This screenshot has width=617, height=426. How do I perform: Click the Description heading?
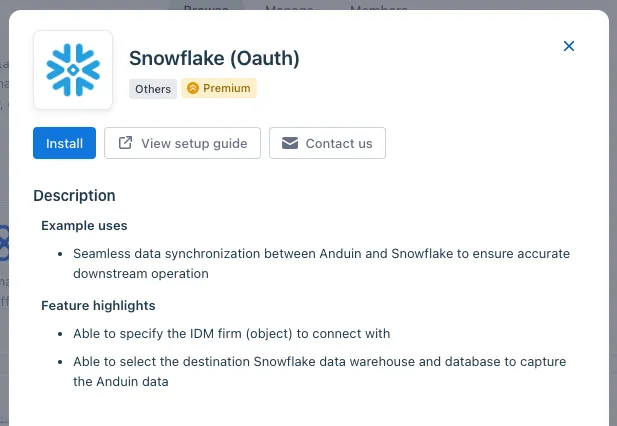click(74, 195)
